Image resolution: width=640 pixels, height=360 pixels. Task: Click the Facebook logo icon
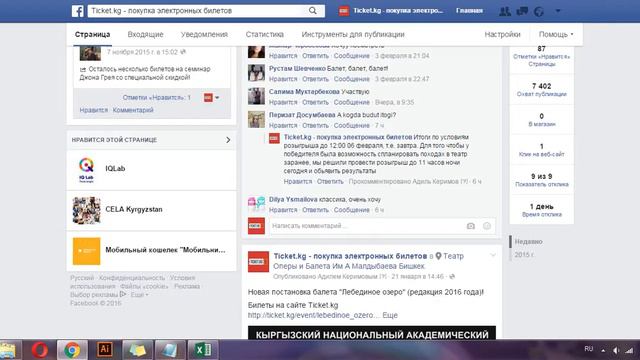(78, 11)
